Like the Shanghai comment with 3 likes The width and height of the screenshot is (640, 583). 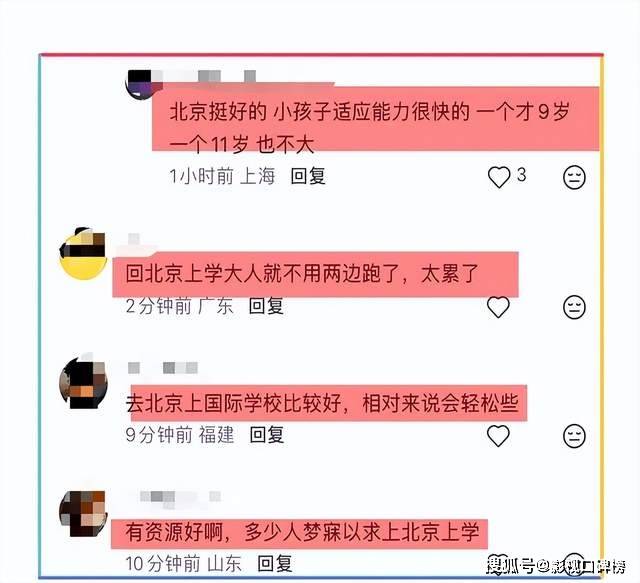[499, 177]
